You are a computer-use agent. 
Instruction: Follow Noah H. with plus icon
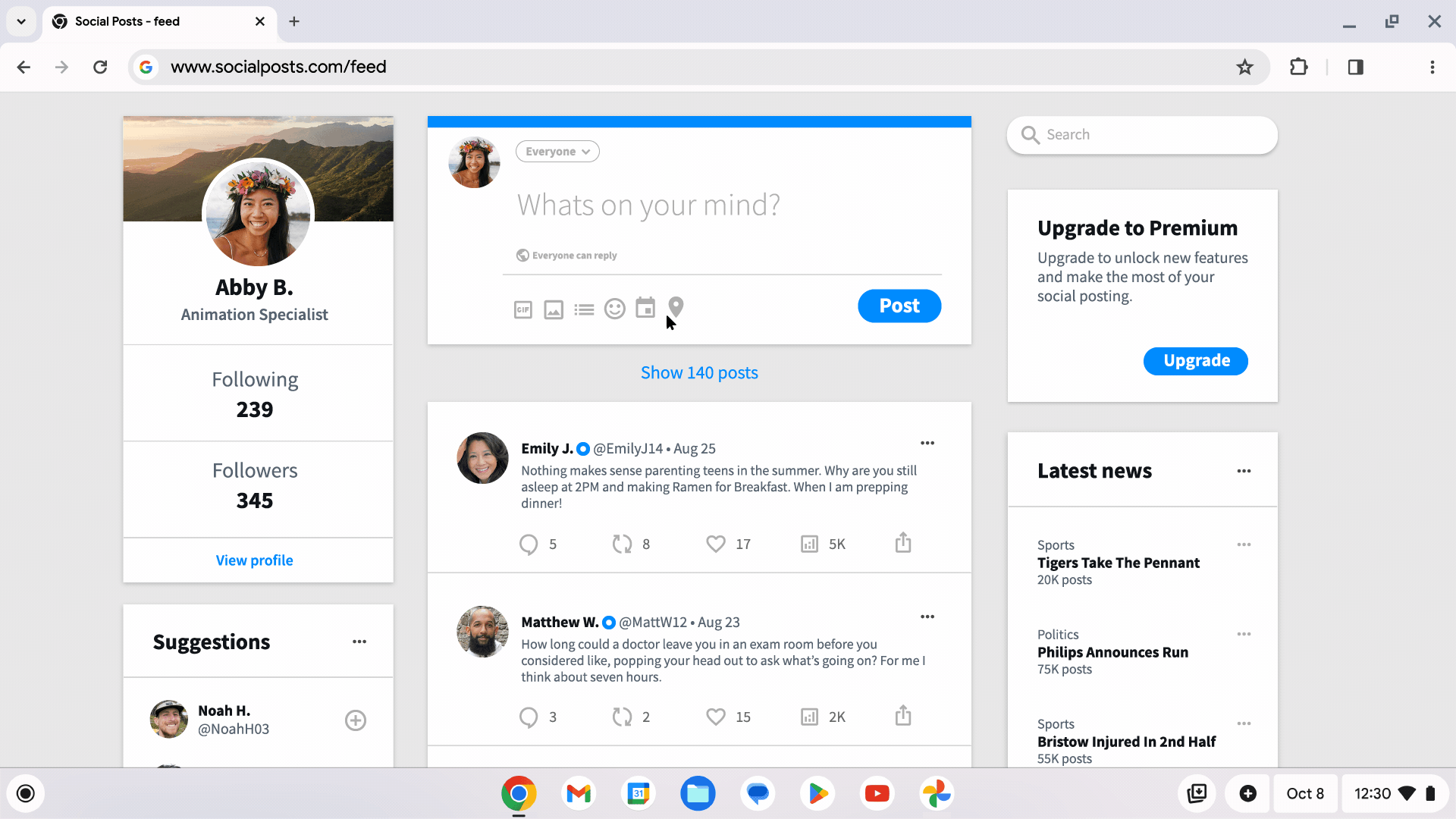[356, 720]
